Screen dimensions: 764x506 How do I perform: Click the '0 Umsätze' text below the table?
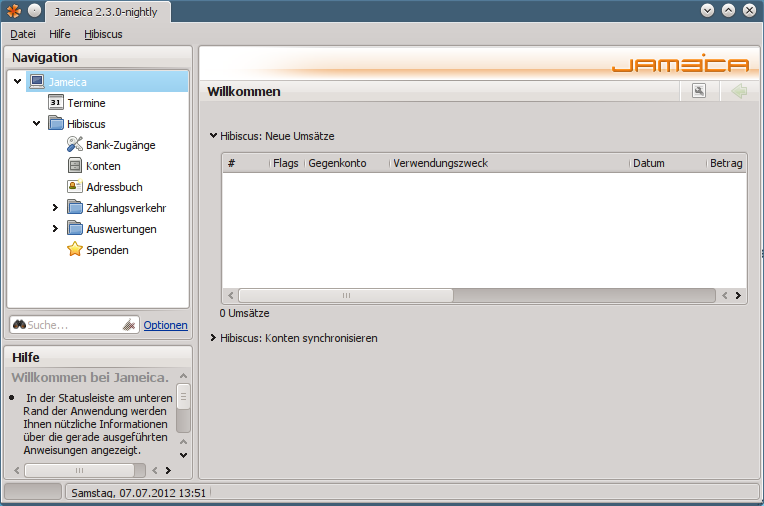244,313
